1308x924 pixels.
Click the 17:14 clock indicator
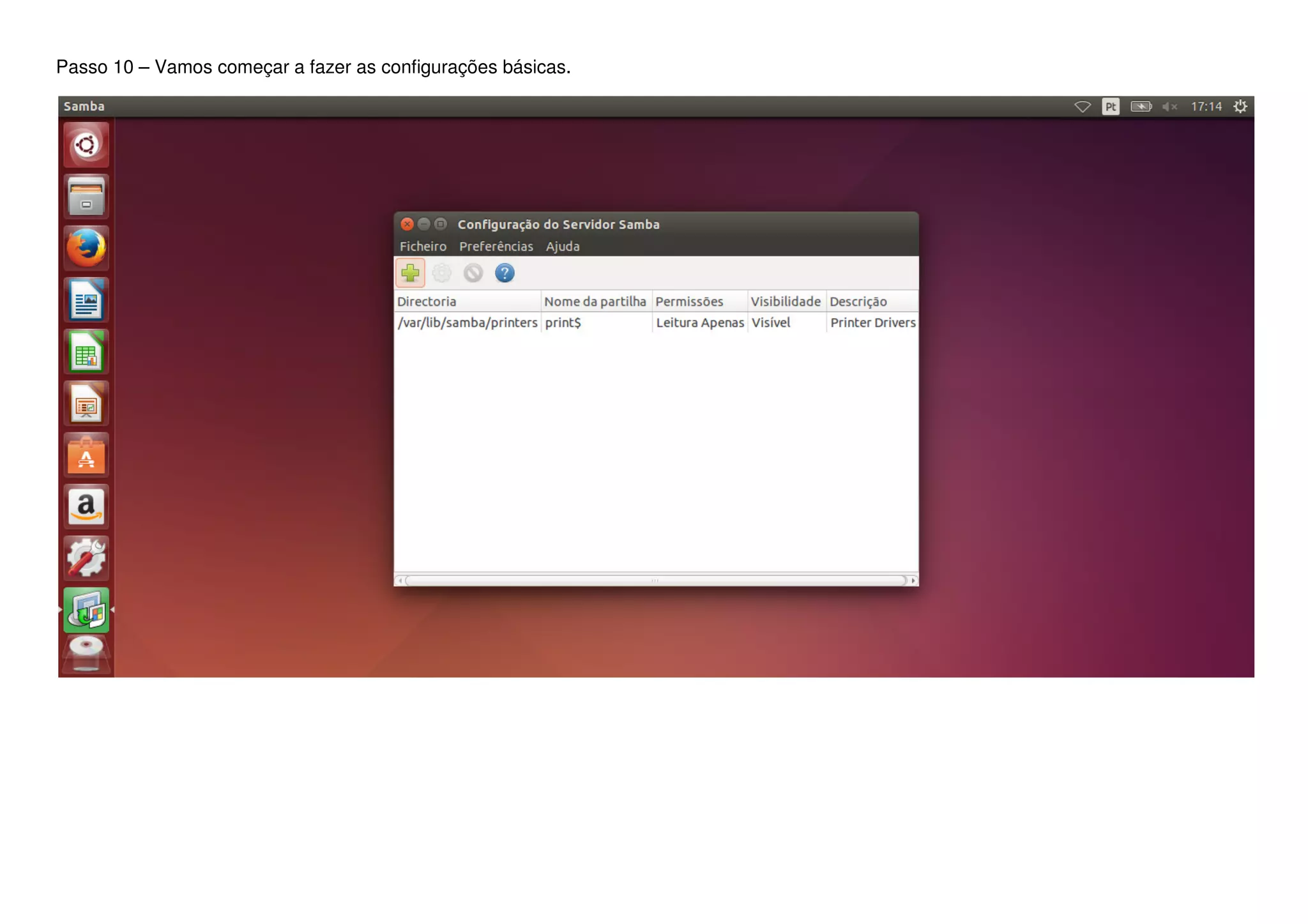[x=1206, y=107]
